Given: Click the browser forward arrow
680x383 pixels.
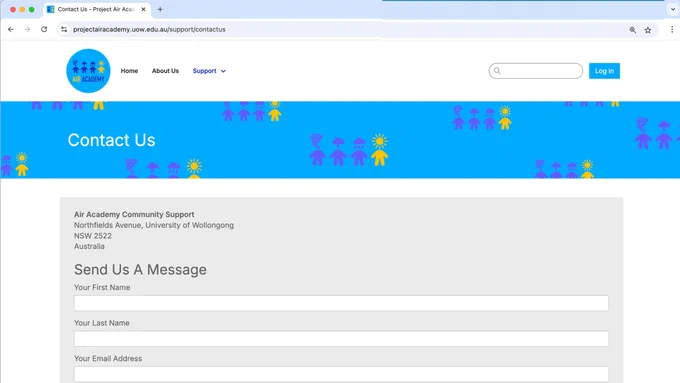Looking at the screenshot, I should [x=27, y=29].
